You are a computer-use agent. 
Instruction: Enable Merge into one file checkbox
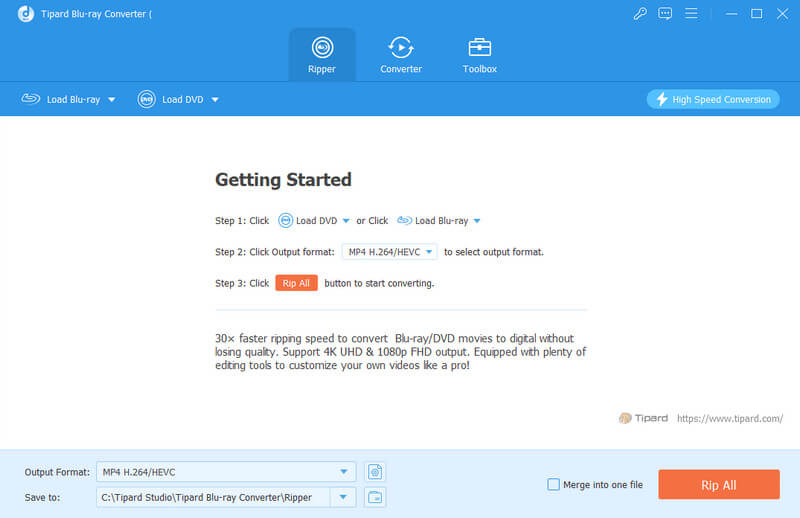point(554,484)
